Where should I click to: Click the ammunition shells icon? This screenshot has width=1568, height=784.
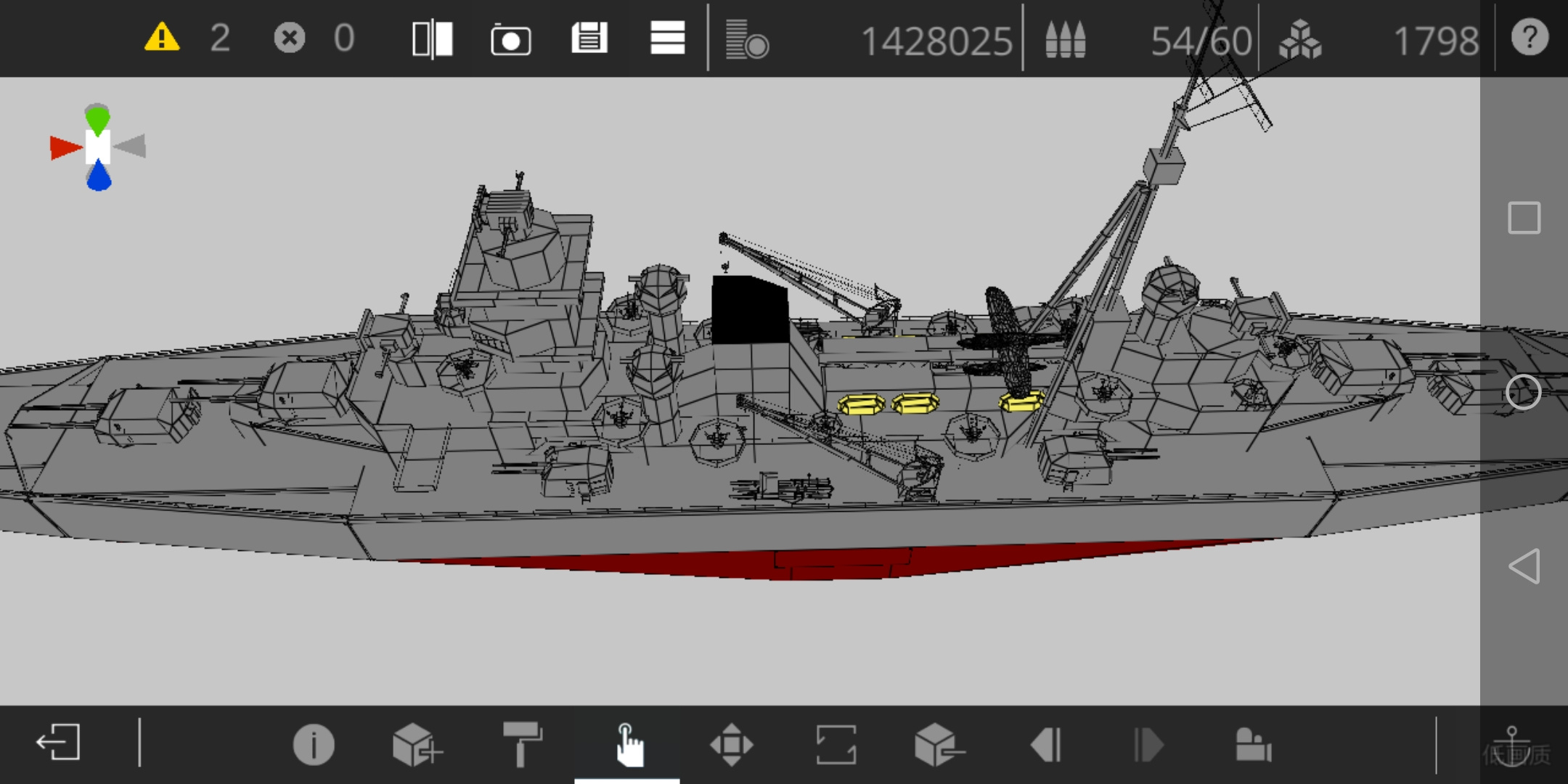[1065, 39]
